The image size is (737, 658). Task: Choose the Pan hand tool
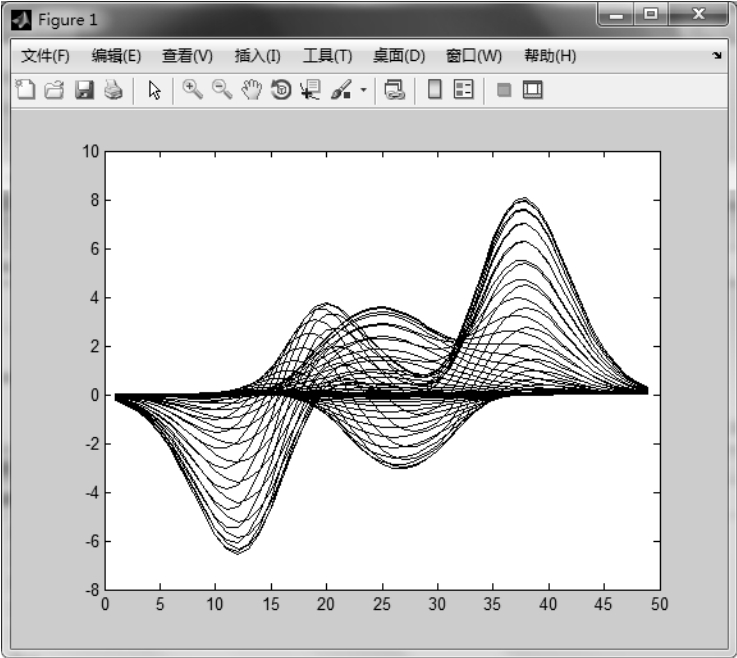pyautogui.click(x=251, y=89)
